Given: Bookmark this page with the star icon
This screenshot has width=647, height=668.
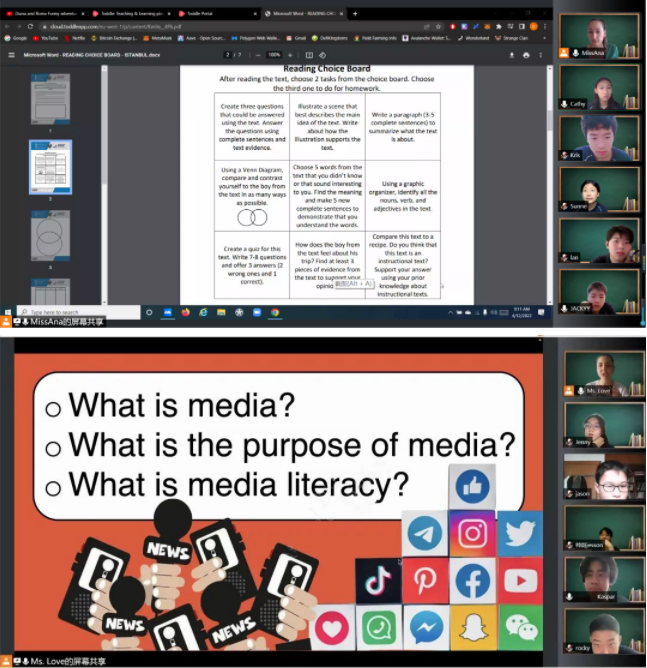Looking at the screenshot, I should point(438,26).
